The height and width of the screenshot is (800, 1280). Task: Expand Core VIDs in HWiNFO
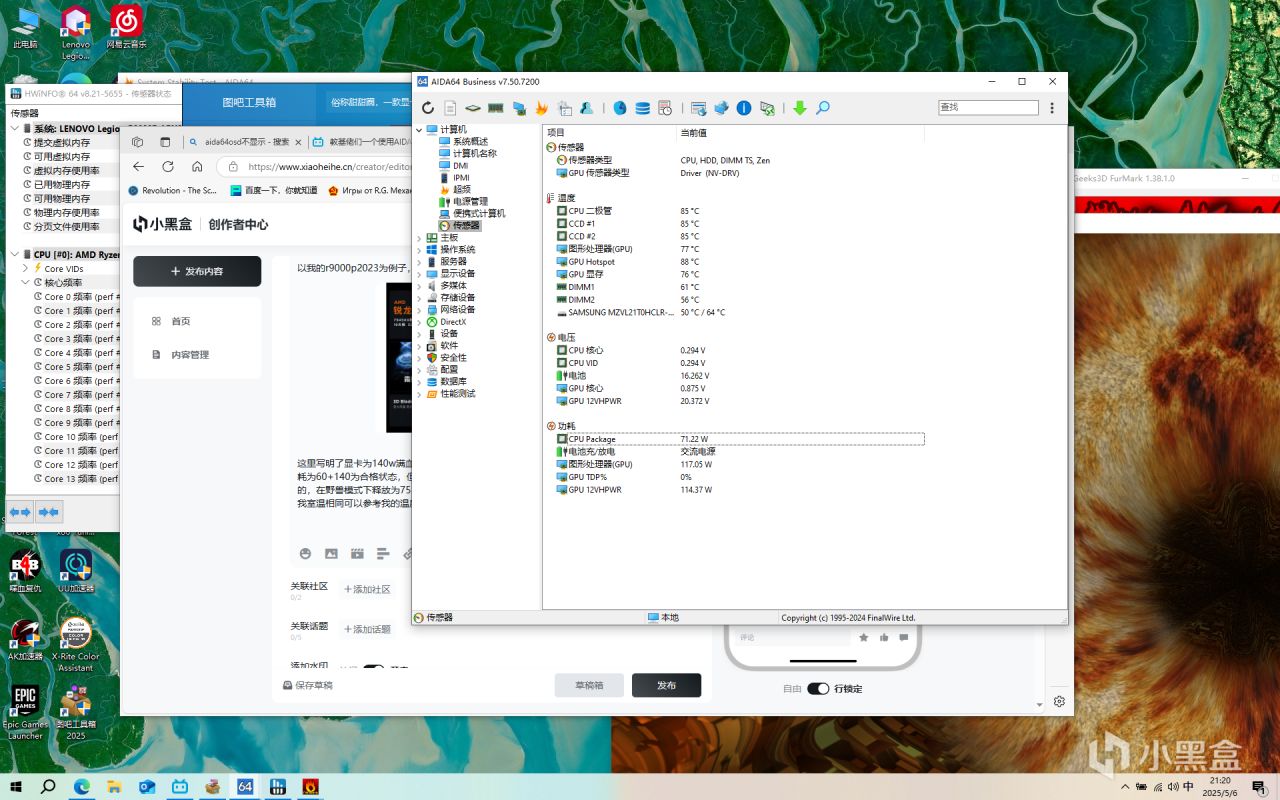point(26,269)
